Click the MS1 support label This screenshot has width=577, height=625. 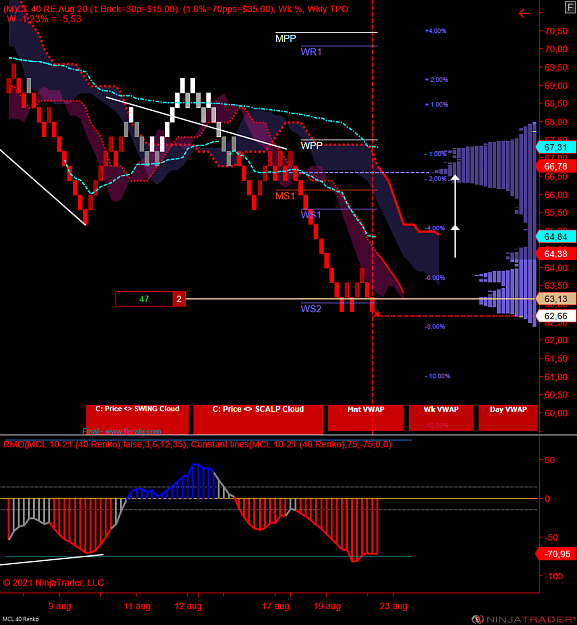[285, 196]
